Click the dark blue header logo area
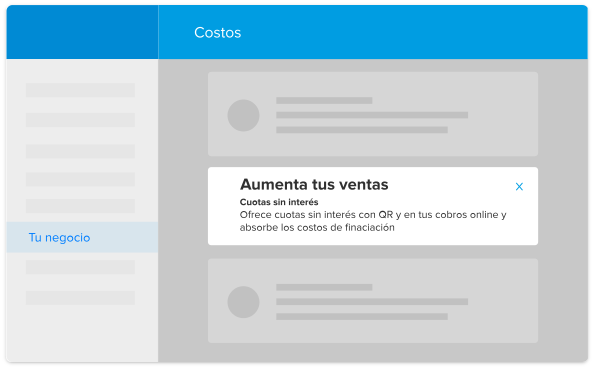Image resolution: width=594 pixels, height=369 pixels. click(x=82, y=32)
